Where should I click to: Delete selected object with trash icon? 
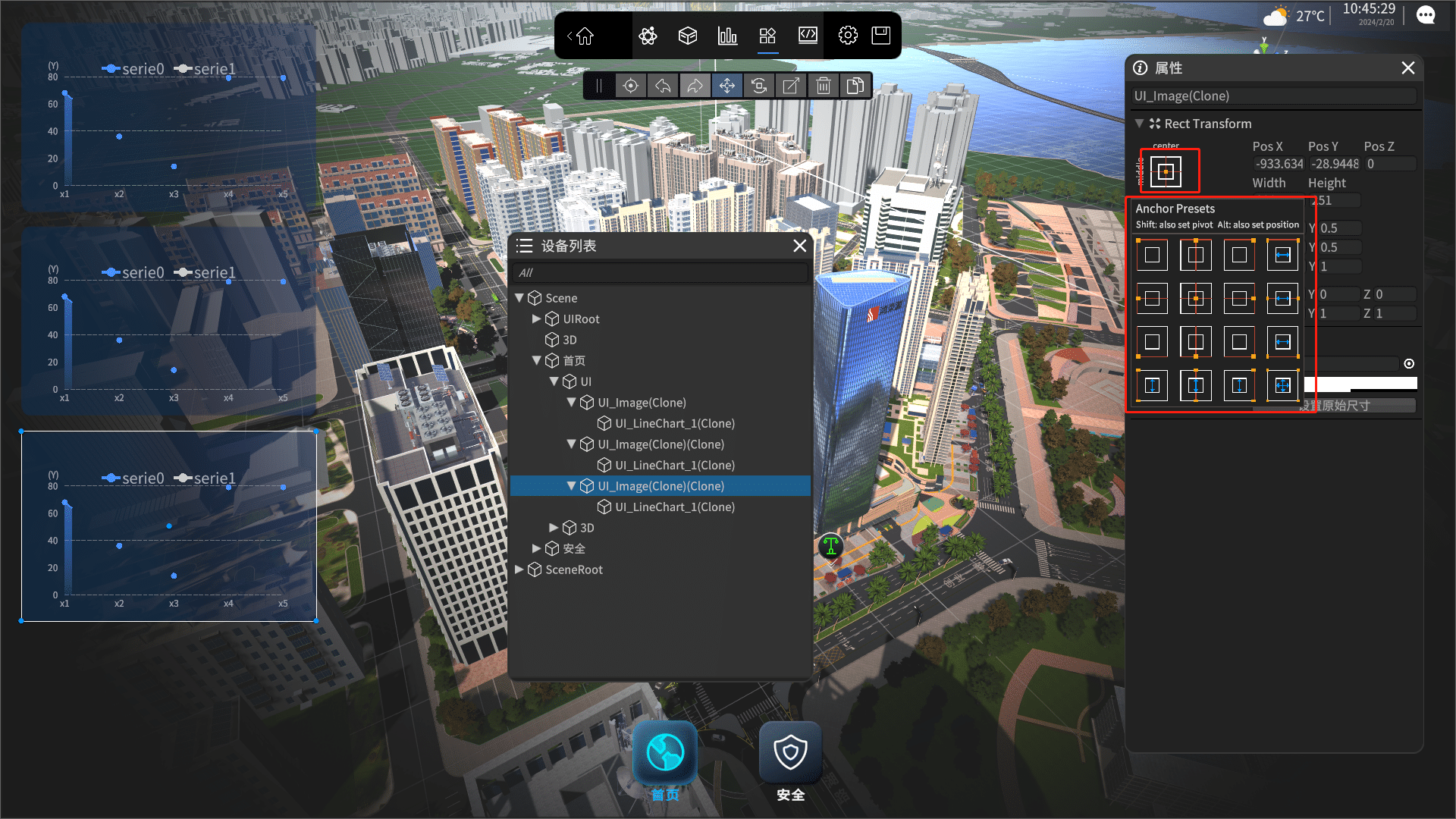823,86
